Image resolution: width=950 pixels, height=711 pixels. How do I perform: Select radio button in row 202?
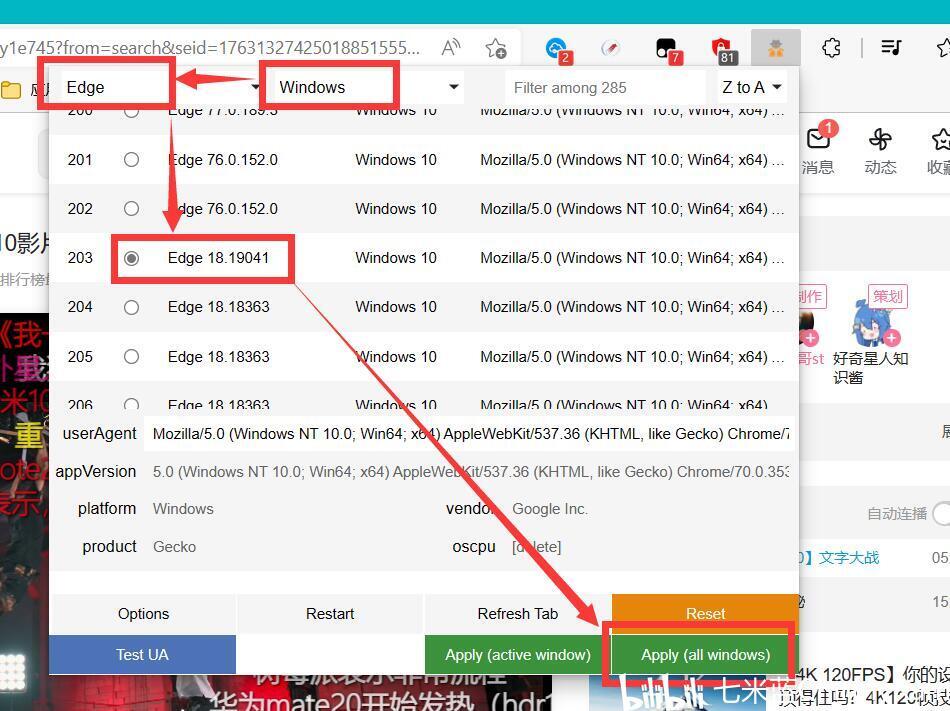(131, 209)
